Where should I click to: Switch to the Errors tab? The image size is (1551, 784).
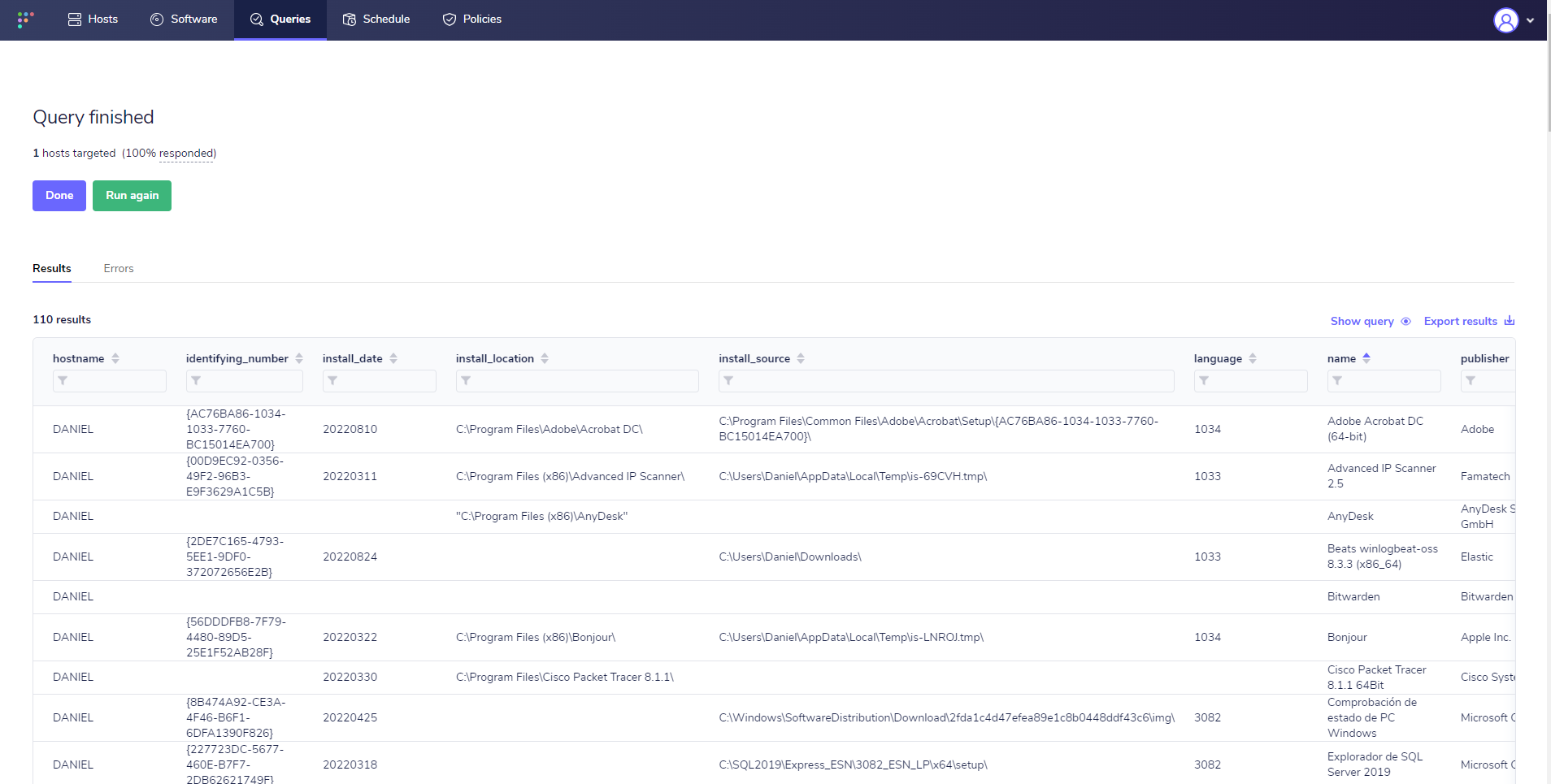click(119, 269)
